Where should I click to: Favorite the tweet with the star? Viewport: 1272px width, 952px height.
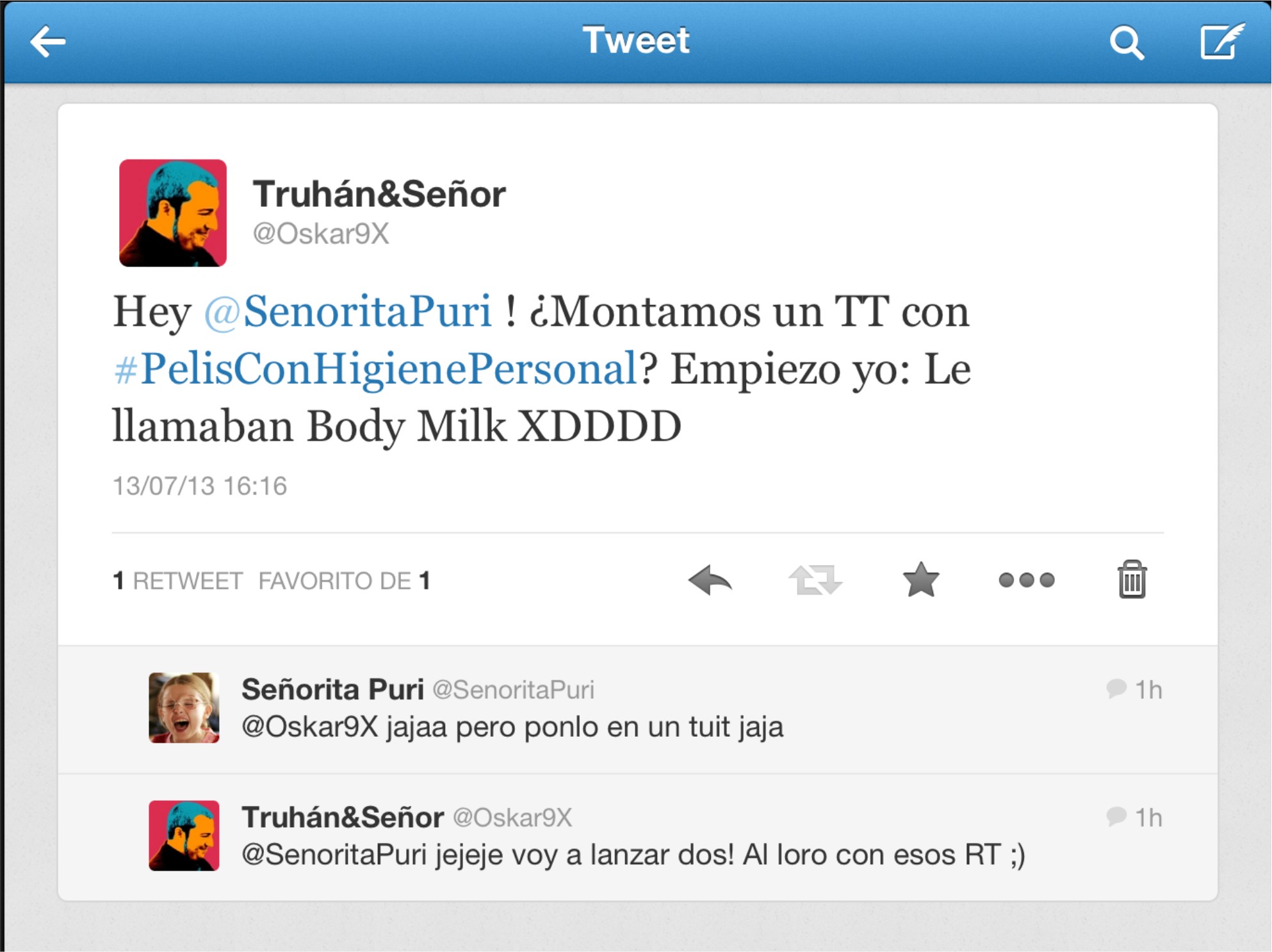tap(921, 580)
